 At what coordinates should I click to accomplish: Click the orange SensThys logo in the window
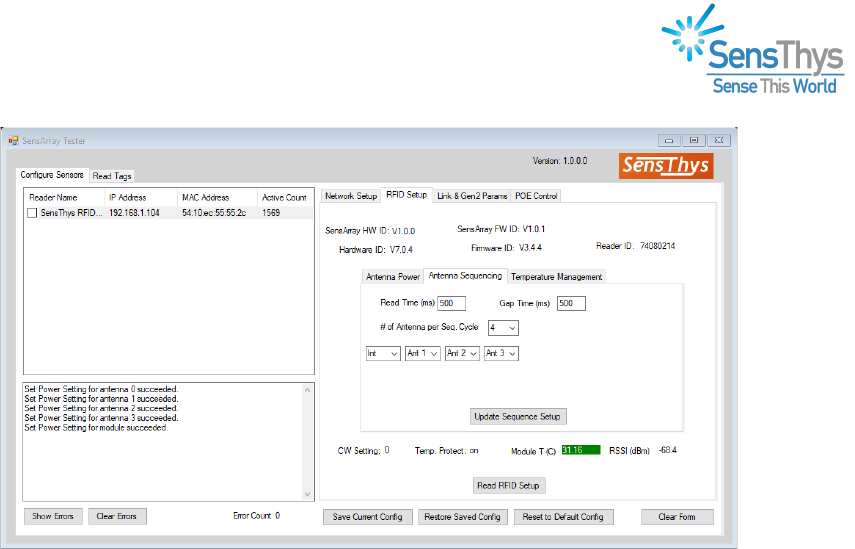click(x=666, y=166)
